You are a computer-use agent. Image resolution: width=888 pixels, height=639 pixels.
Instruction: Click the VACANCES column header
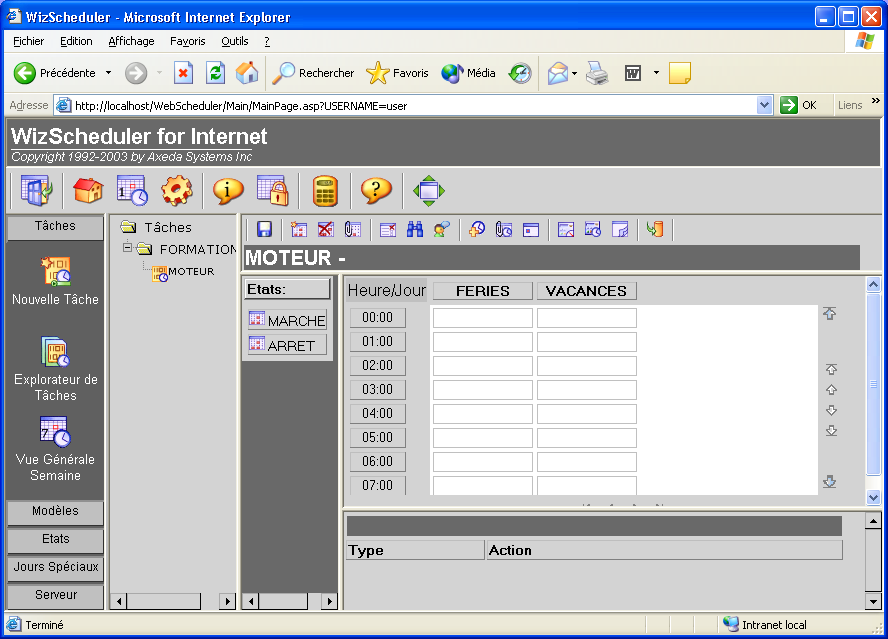tap(587, 291)
